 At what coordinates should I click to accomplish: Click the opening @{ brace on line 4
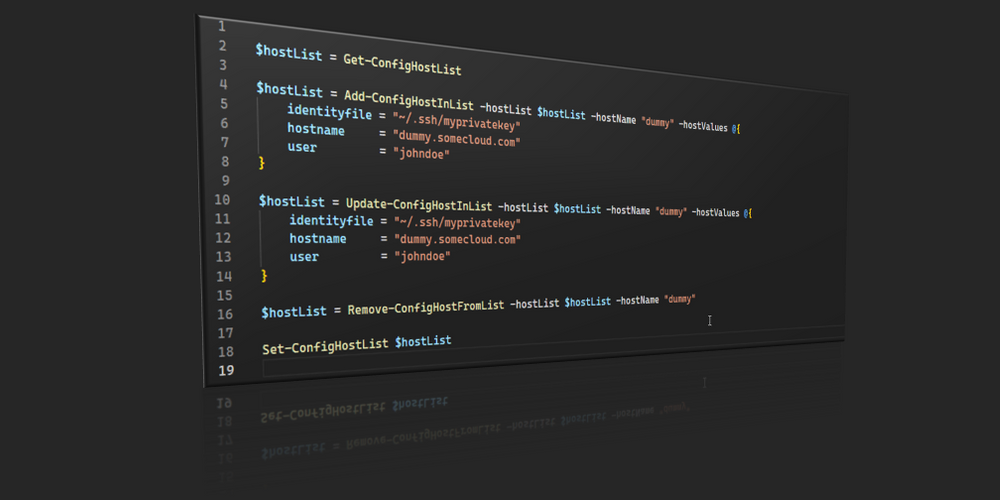[x=735, y=128]
